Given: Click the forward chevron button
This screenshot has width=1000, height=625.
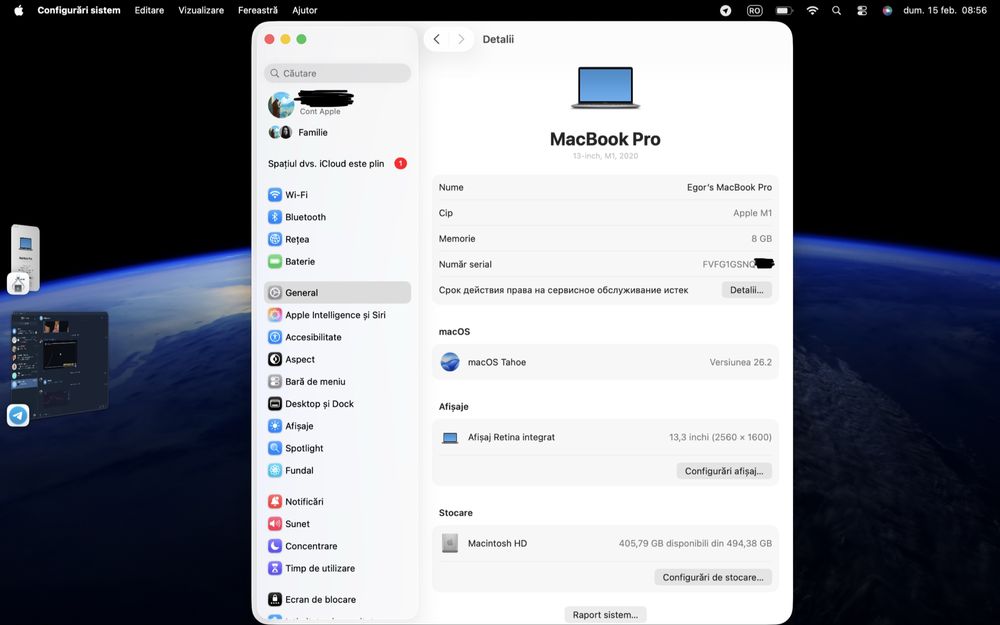Looking at the screenshot, I should tap(460, 39).
